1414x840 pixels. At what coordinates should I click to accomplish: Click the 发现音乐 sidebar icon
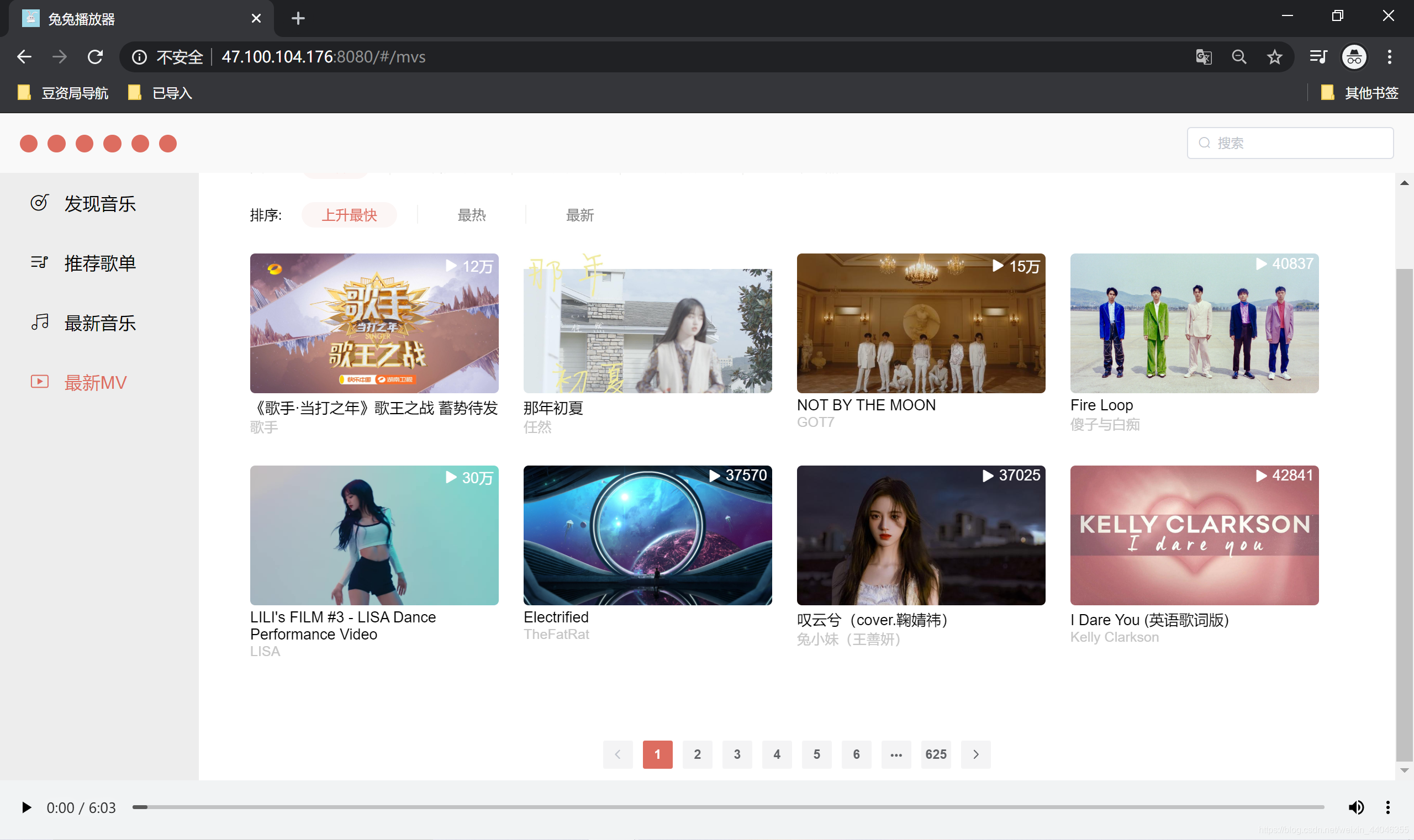point(40,203)
